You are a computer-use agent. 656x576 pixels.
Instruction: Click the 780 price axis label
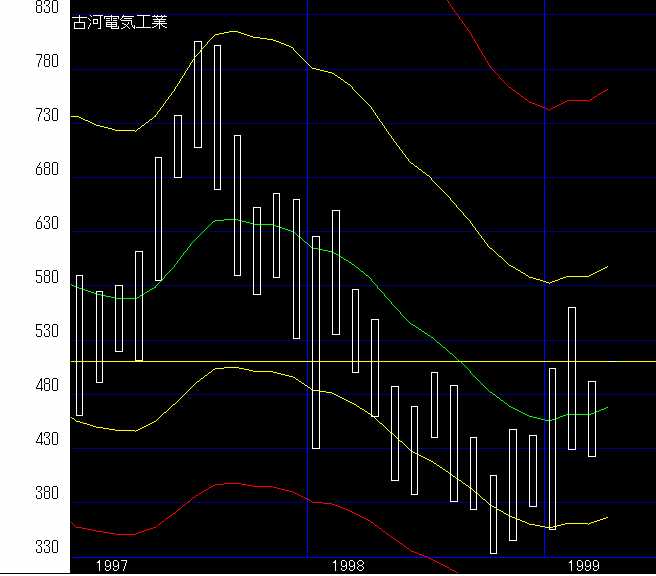point(19,62)
